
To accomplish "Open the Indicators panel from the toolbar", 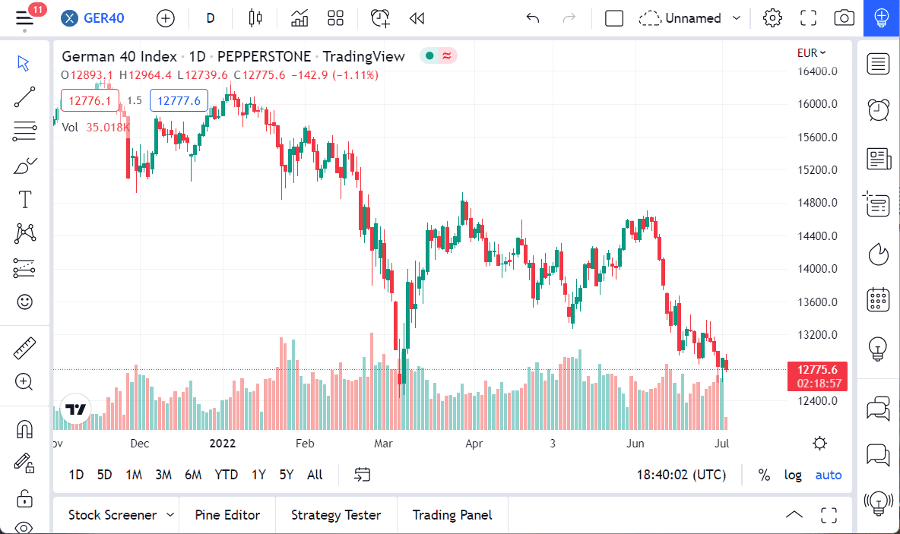I will pos(299,18).
